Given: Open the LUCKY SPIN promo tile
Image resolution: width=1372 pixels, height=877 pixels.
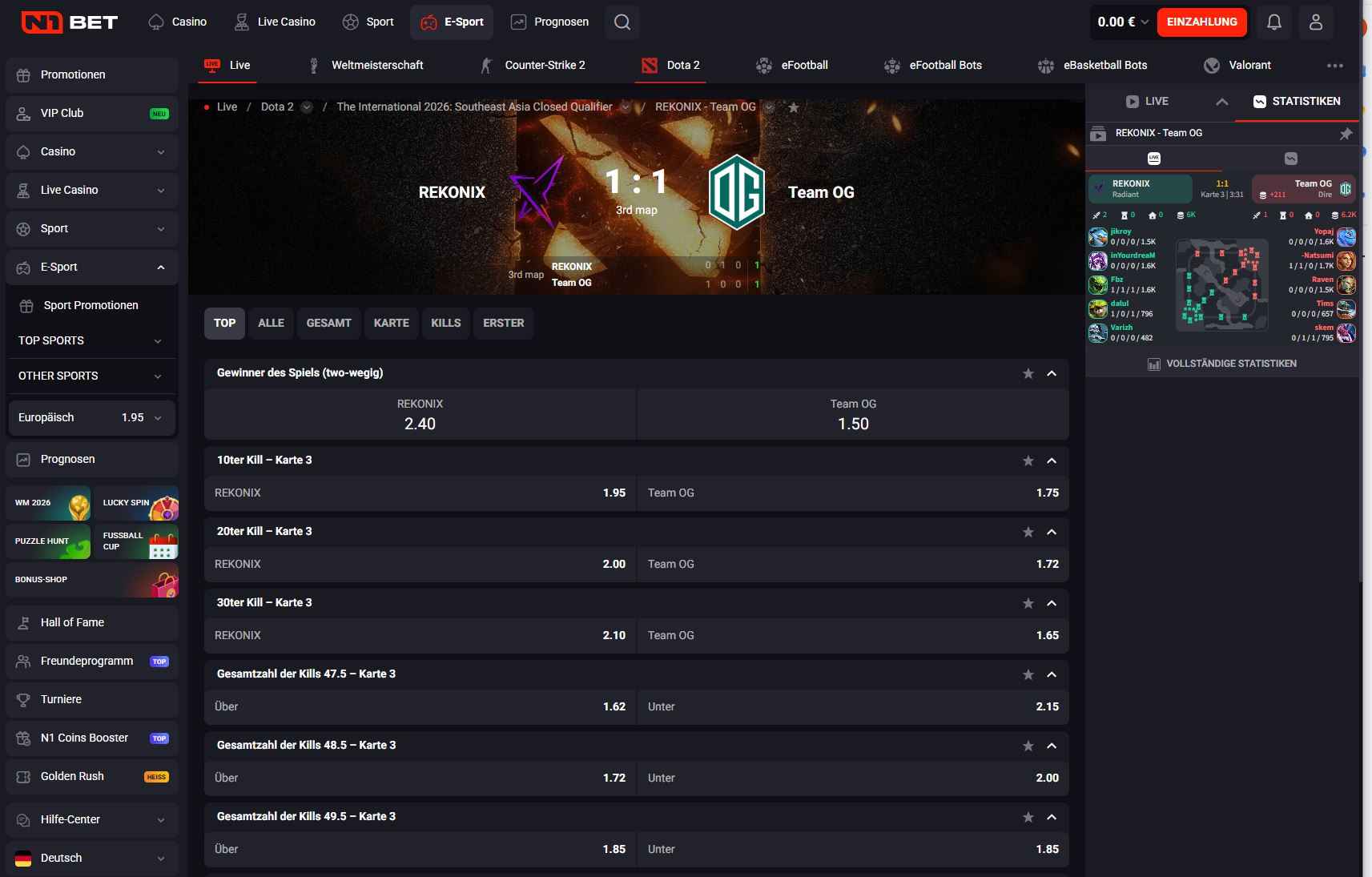Looking at the screenshot, I should 136,503.
